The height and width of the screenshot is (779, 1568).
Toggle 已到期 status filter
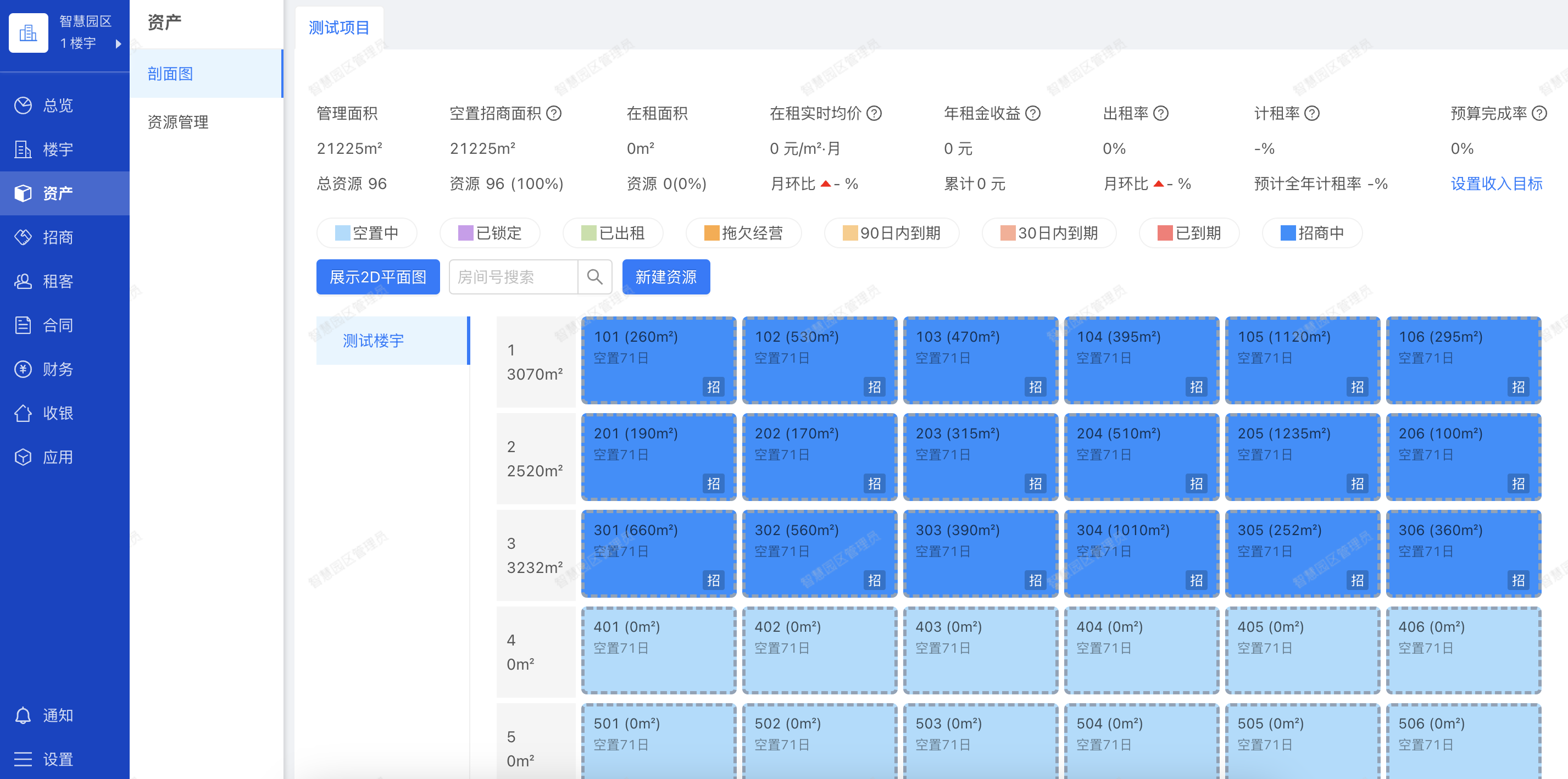tap(1189, 233)
